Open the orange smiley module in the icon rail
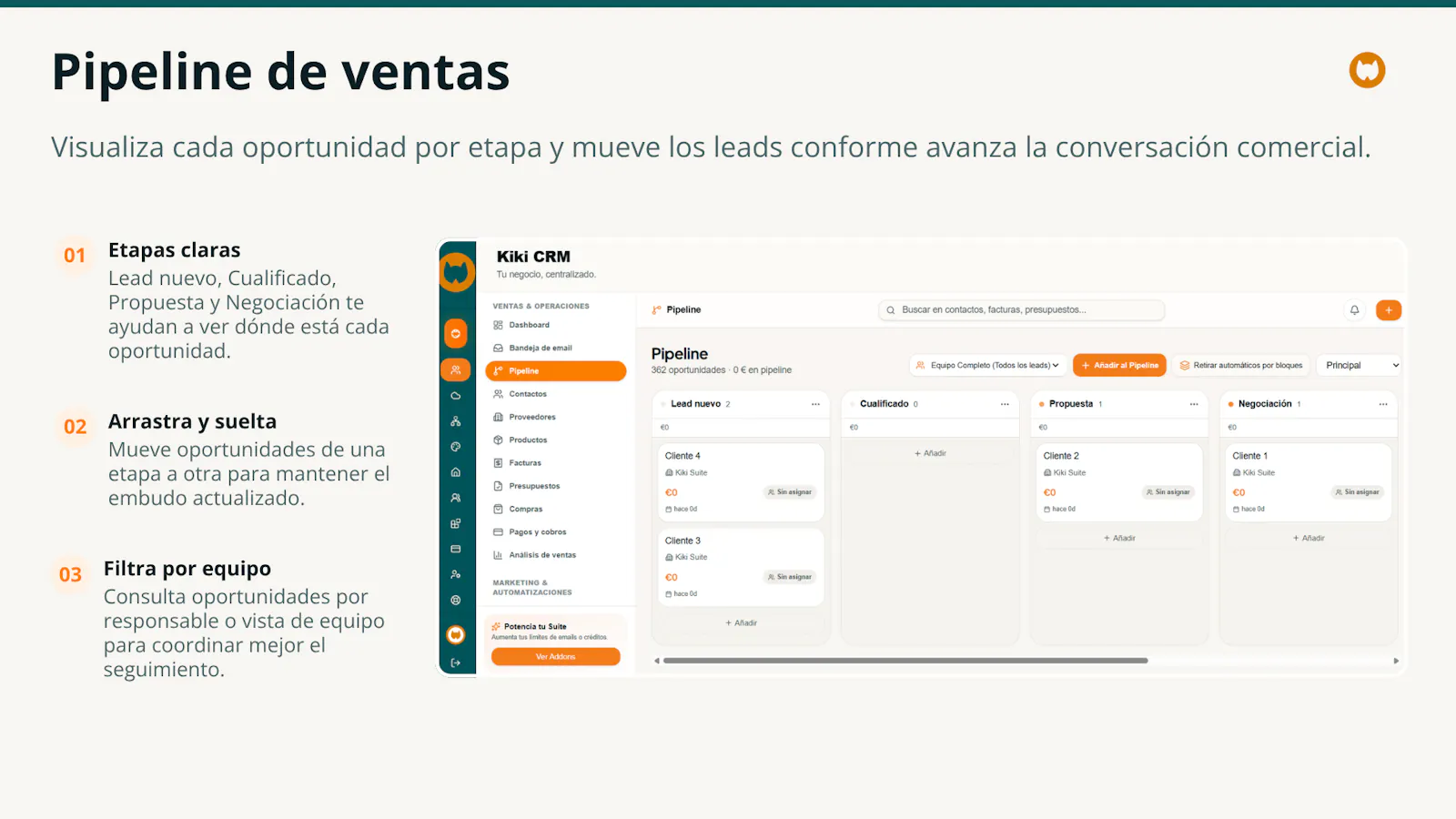 456,334
